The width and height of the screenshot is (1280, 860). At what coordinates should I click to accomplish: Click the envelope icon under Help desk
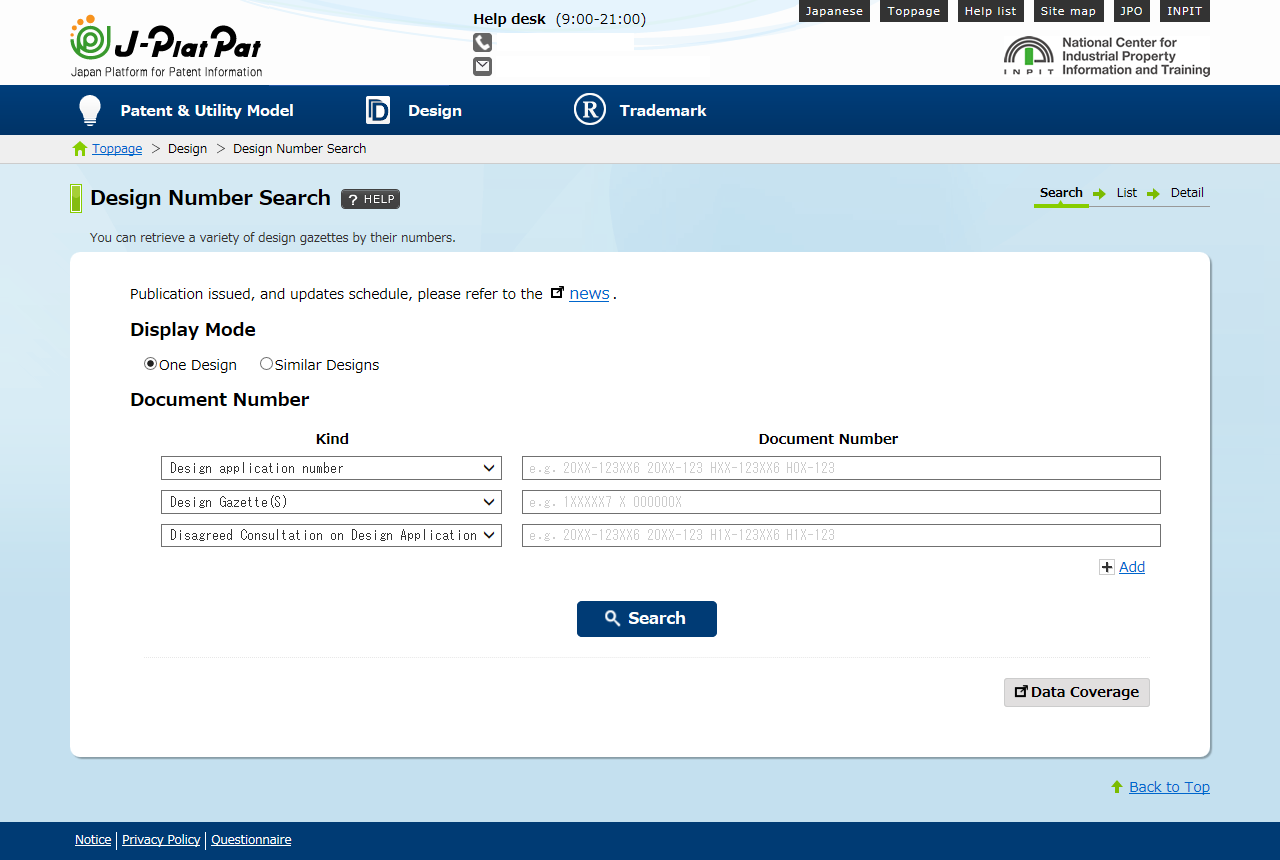pyautogui.click(x=482, y=66)
